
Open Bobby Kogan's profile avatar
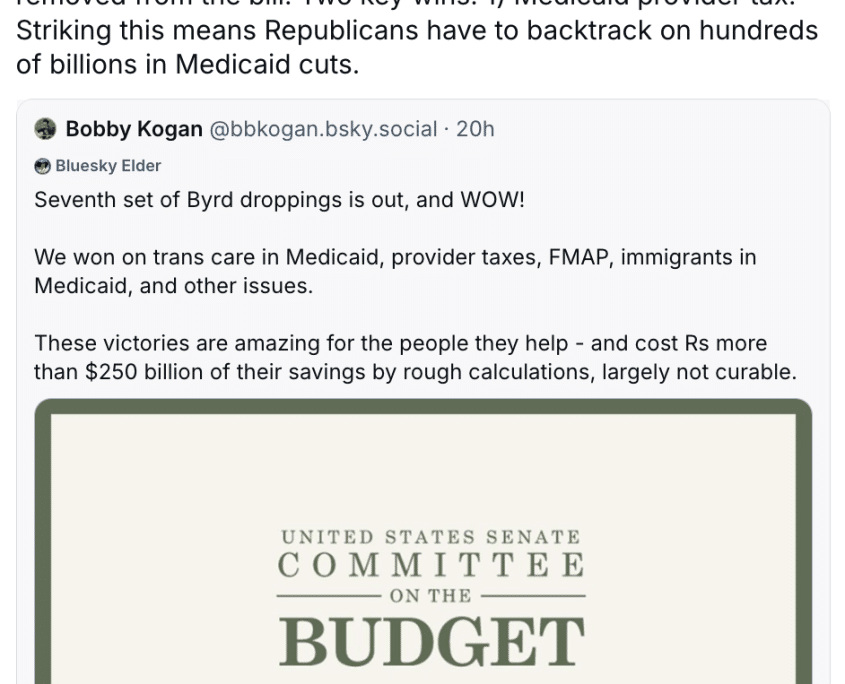point(45,129)
